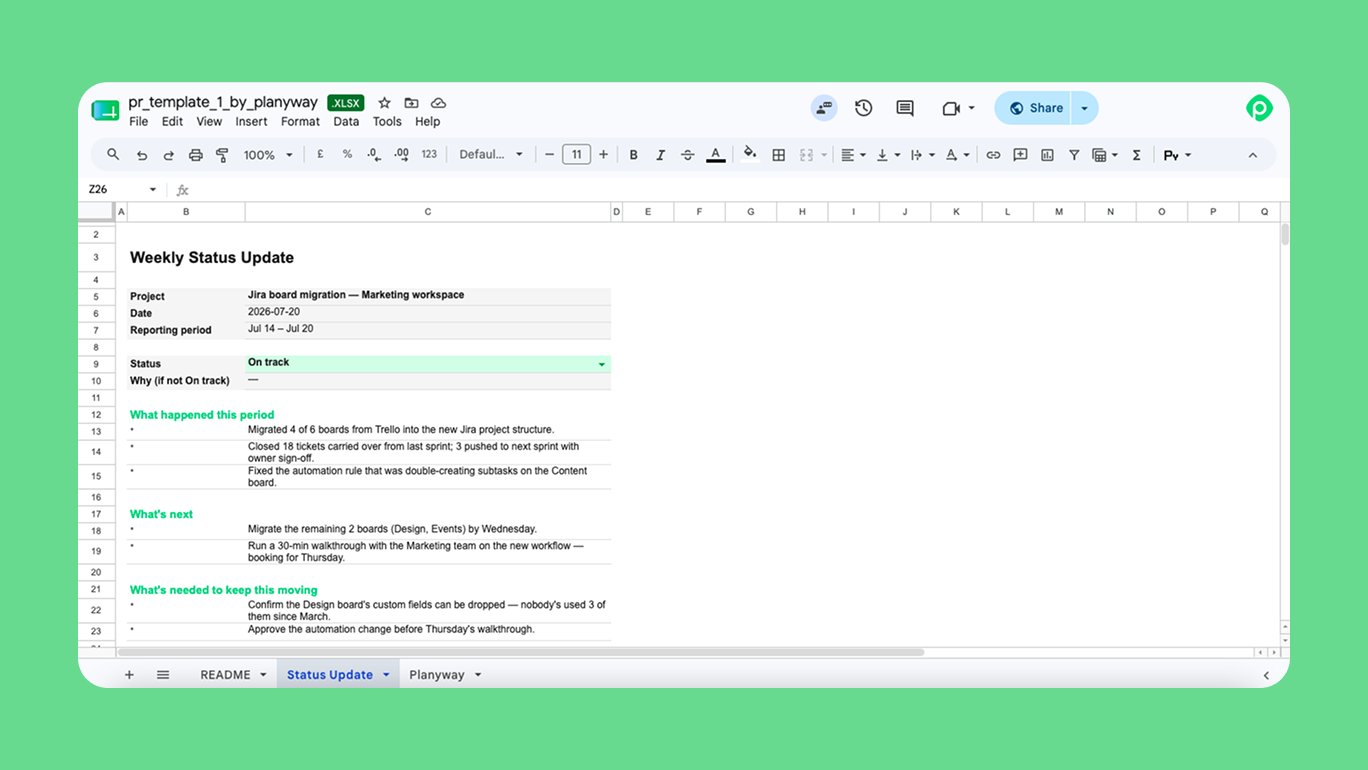The width and height of the screenshot is (1368, 770).
Task: Open the 100% zoom dropdown
Action: [x=268, y=155]
